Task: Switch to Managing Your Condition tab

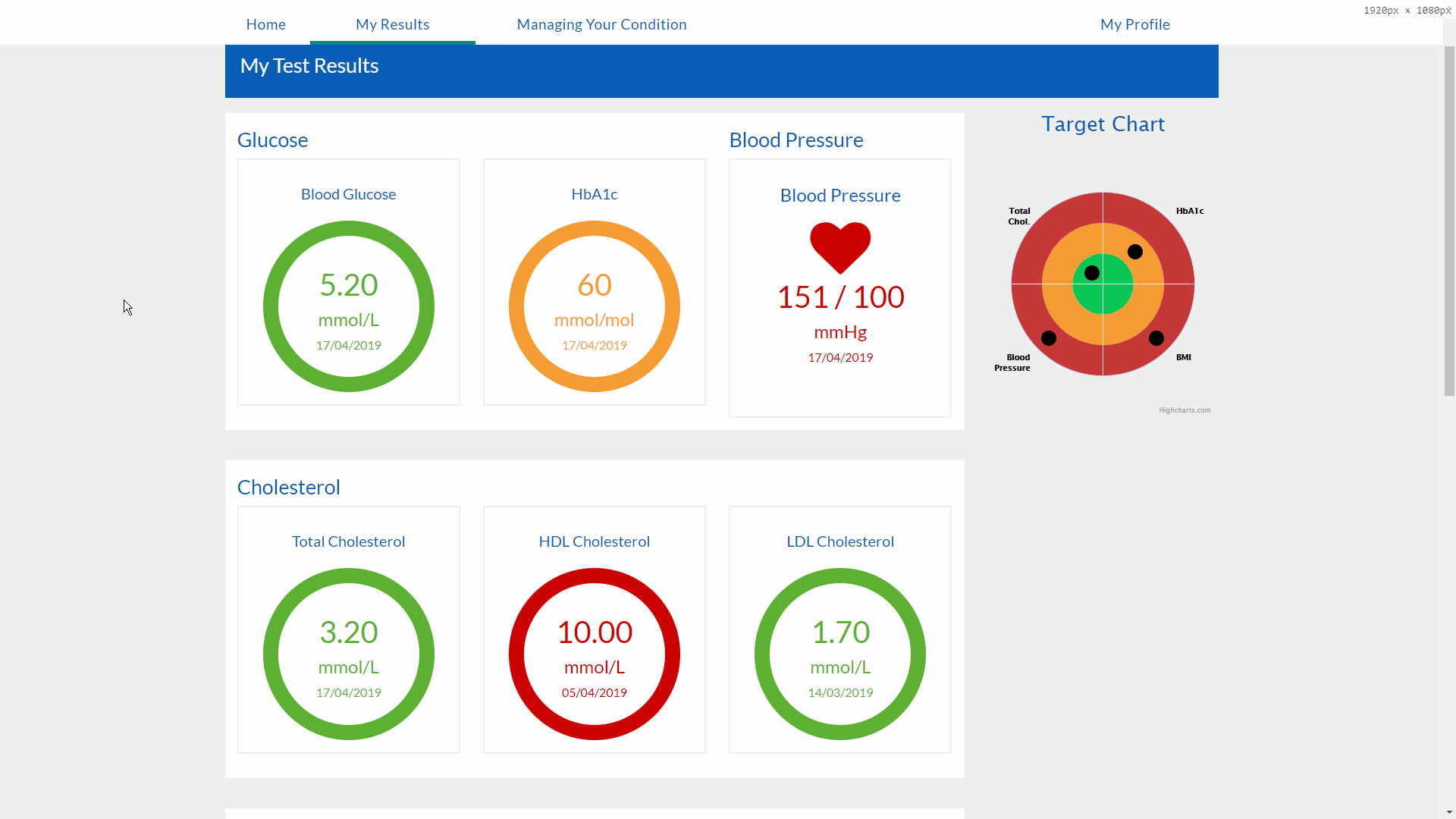Action: [x=601, y=24]
